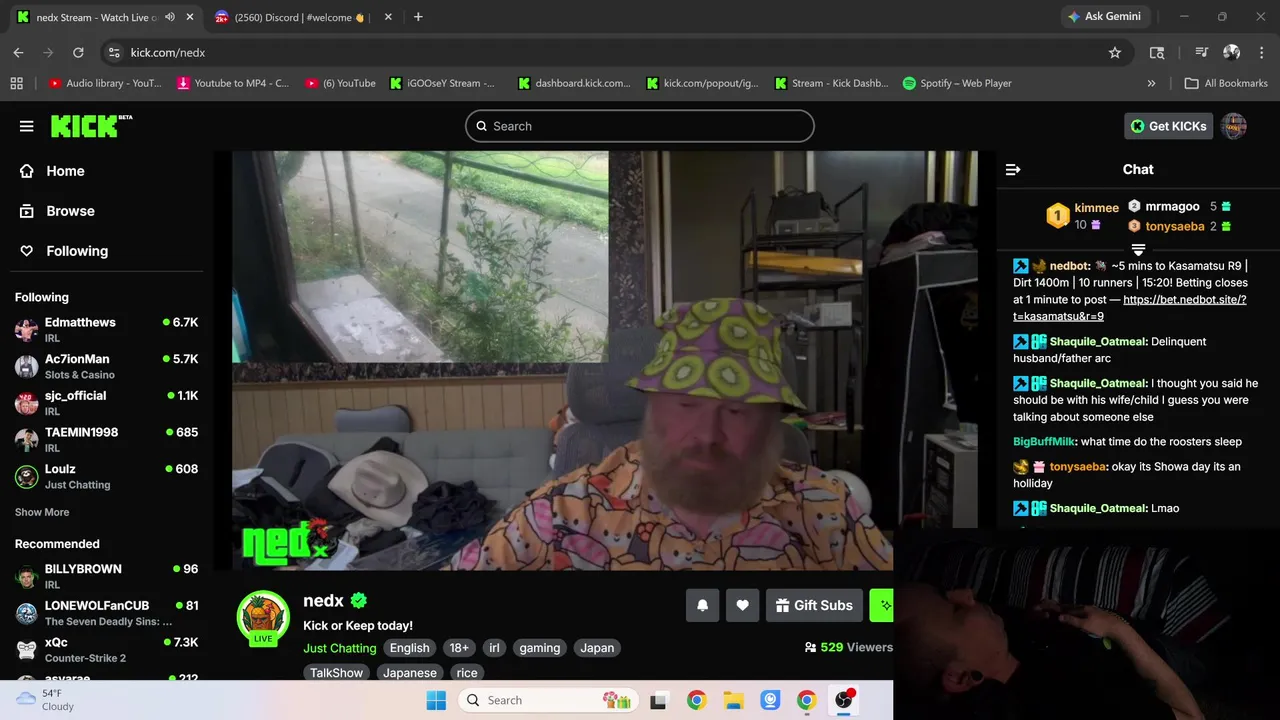Screen dimensions: 1280x720
Task: Open sjc_official channel in Following list
Action: 106,402
